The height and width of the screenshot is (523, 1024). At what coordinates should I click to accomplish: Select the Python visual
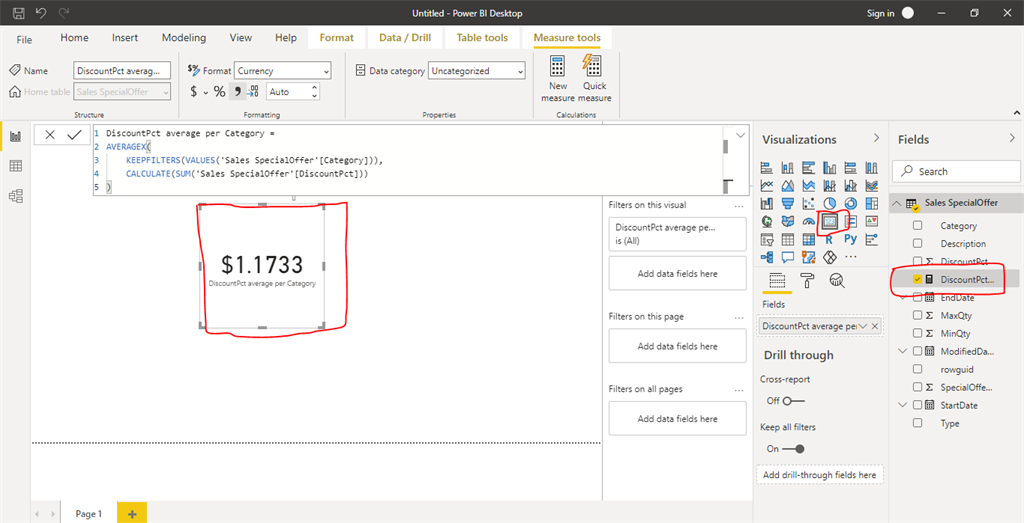[x=850, y=239]
